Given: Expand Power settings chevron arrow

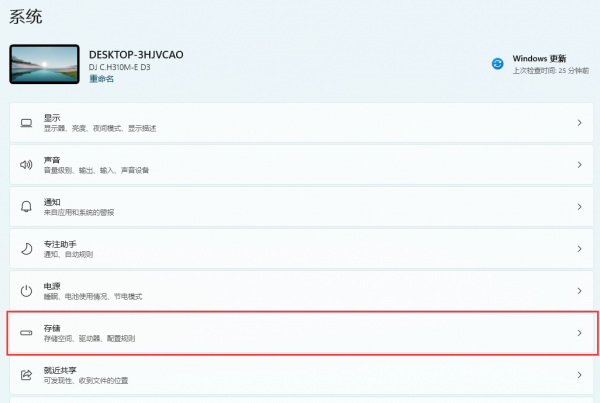Looking at the screenshot, I should click(579, 291).
